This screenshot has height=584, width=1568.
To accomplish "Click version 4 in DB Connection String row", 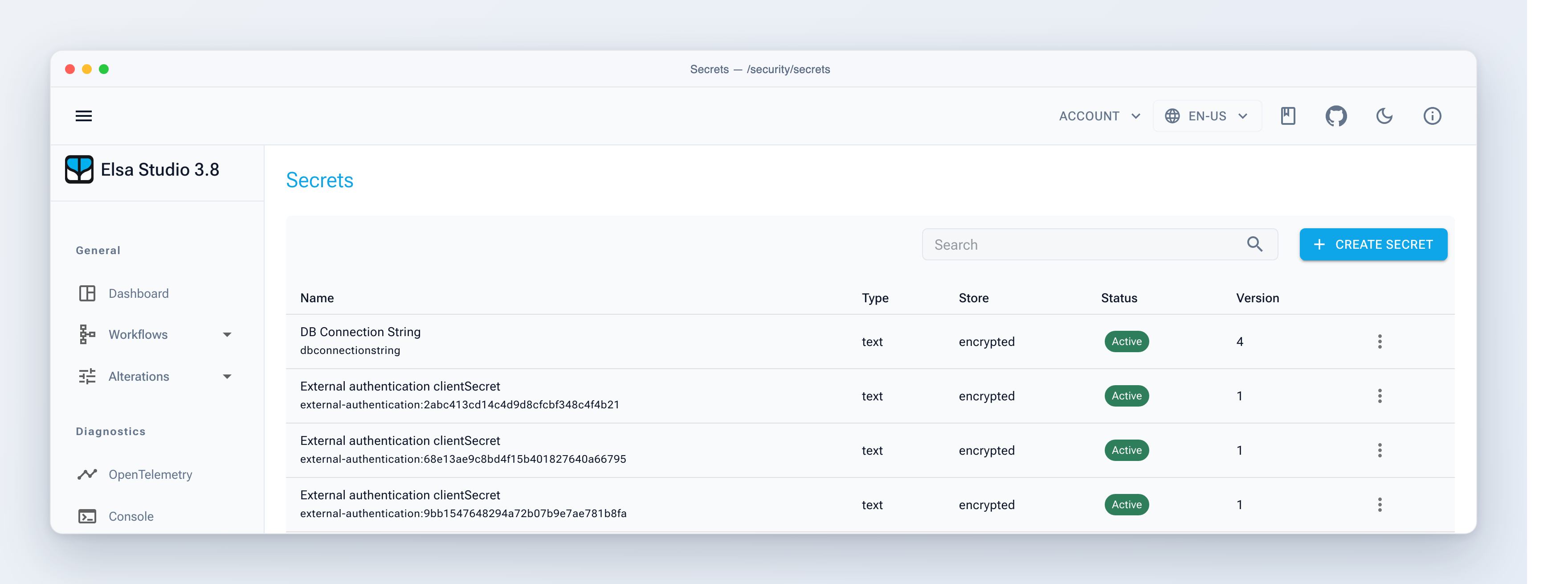I will click(1239, 341).
